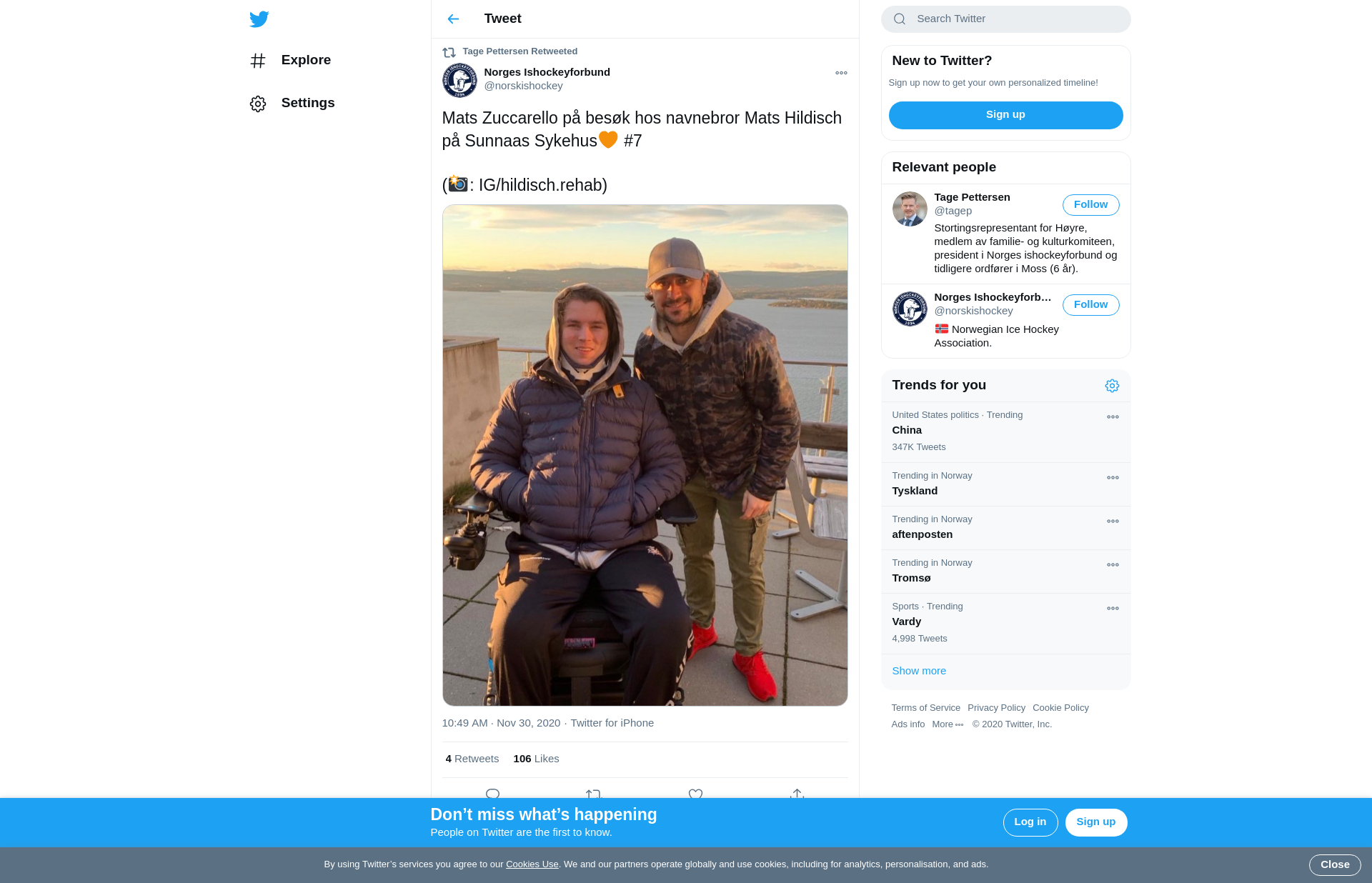Open the tweet photo
Screen dimensions: 1372x883
(645, 455)
